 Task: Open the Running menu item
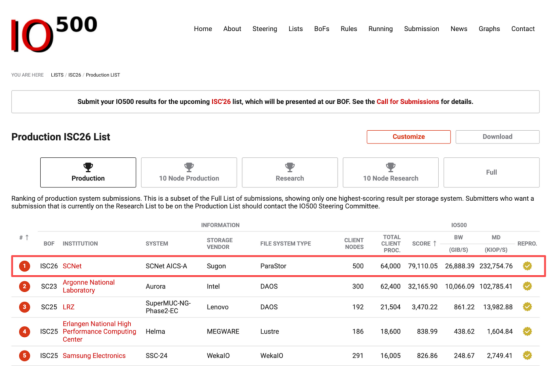click(x=381, y=29)
